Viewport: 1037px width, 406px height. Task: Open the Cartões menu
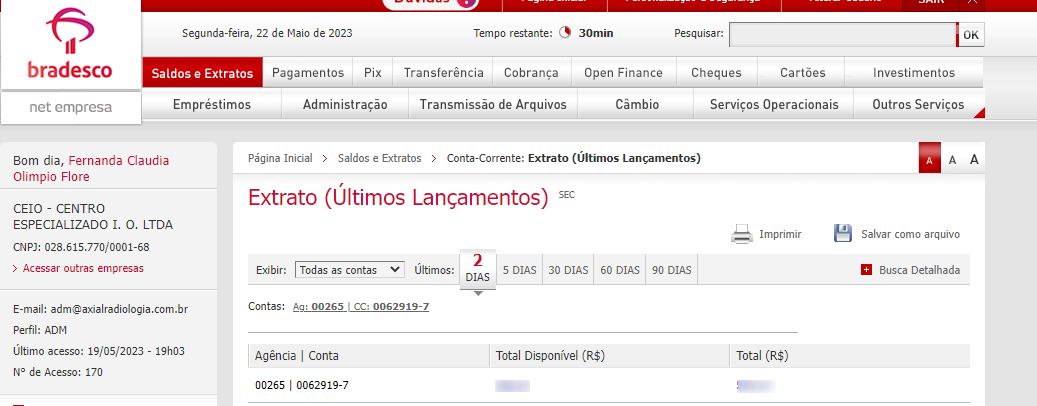tap(802, 73)
